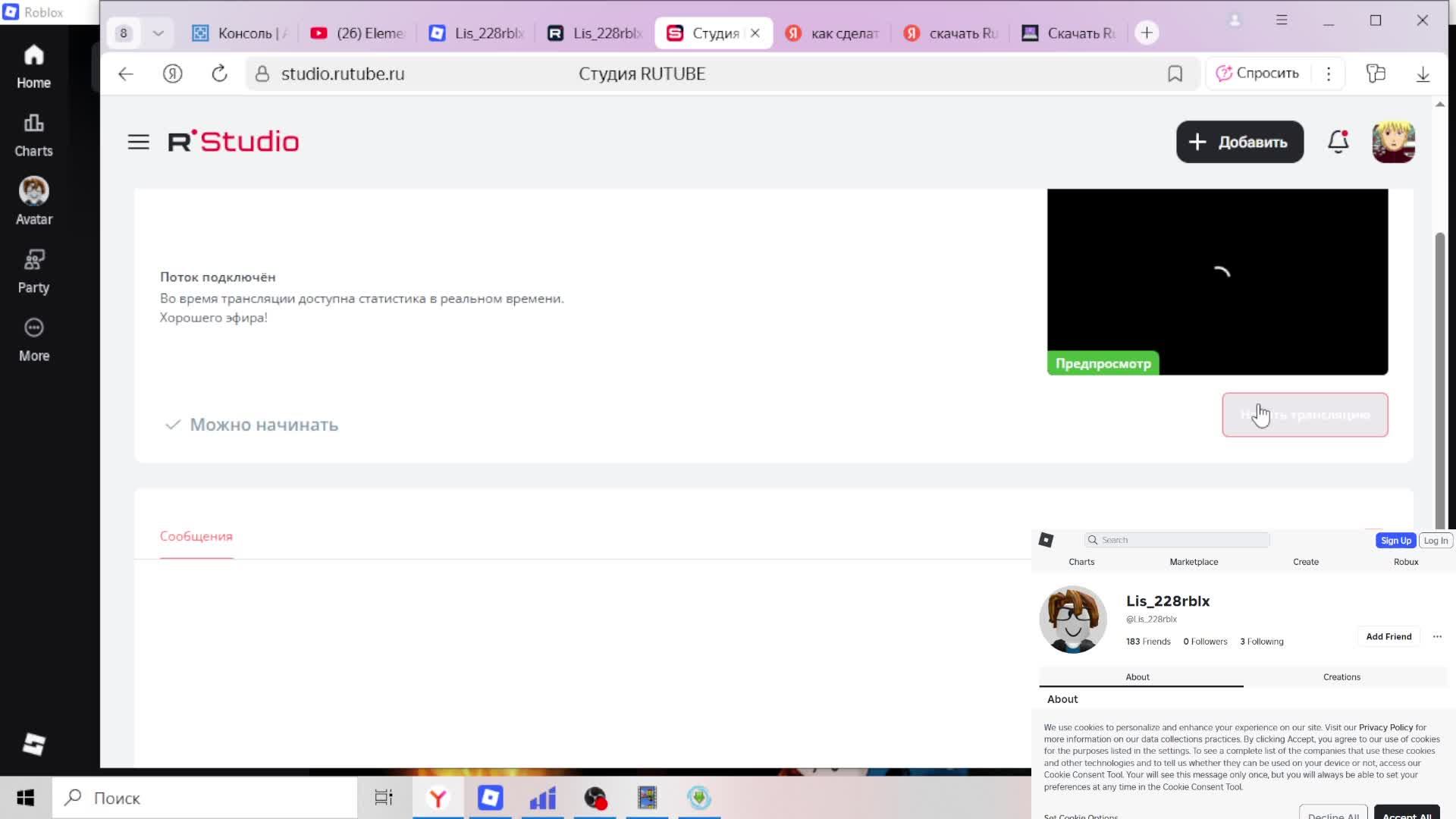Open the user avatar menu in Studio

pyautogui.click(x=1393, y=142)
